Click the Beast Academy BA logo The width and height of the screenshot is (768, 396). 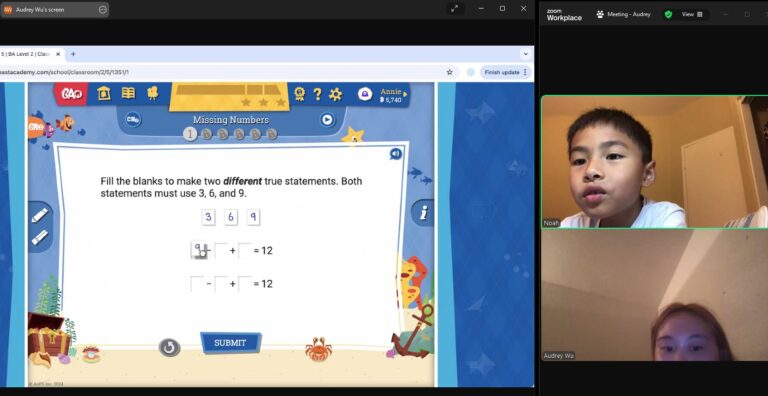[x=71, y=94]
